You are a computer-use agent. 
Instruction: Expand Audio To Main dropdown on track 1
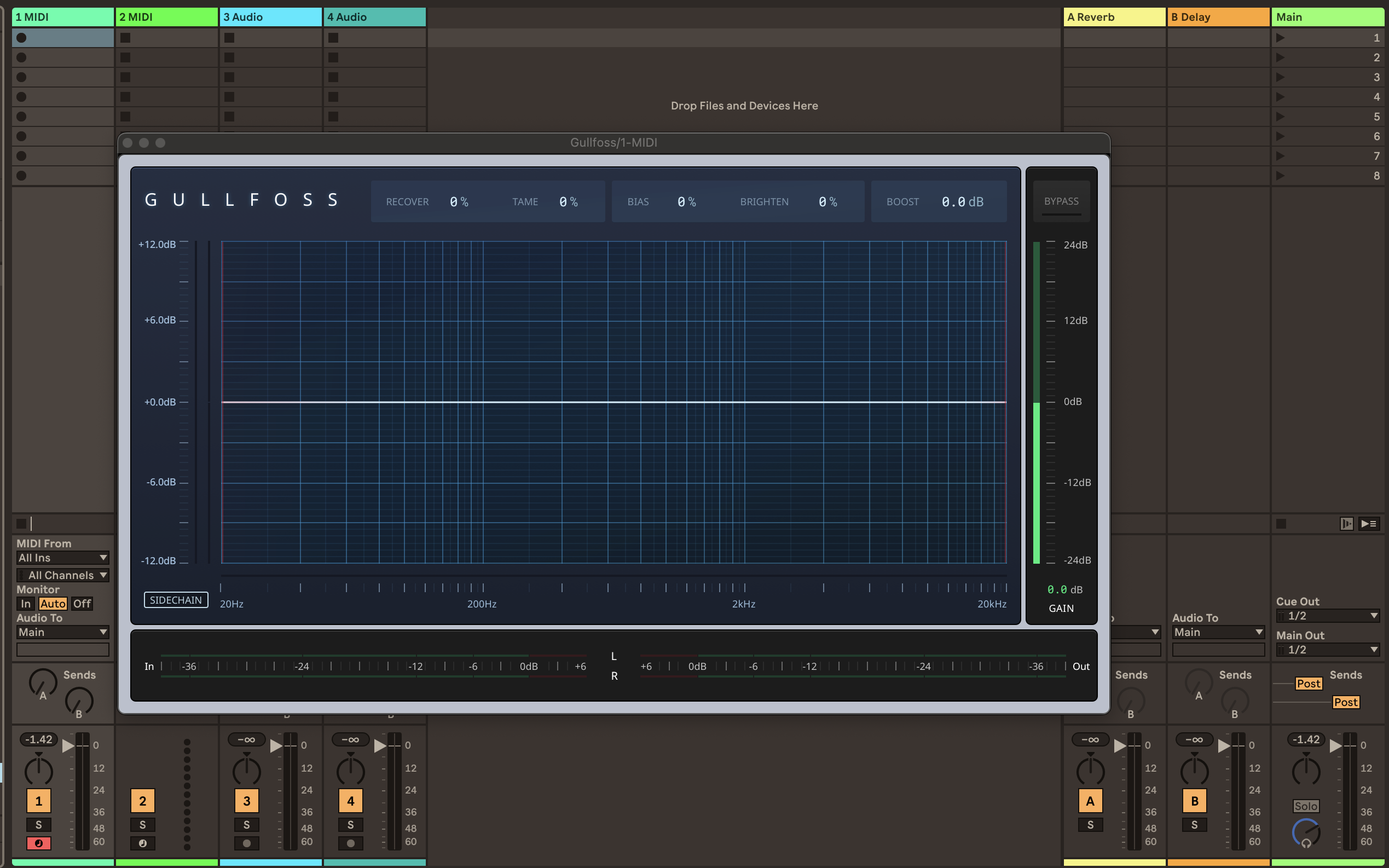pos(62,632)
